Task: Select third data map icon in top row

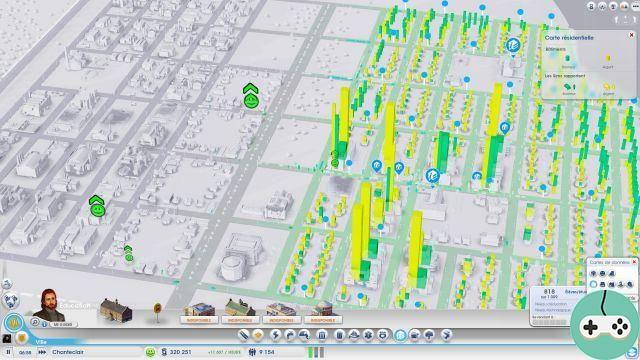Action: click(611, 273)
